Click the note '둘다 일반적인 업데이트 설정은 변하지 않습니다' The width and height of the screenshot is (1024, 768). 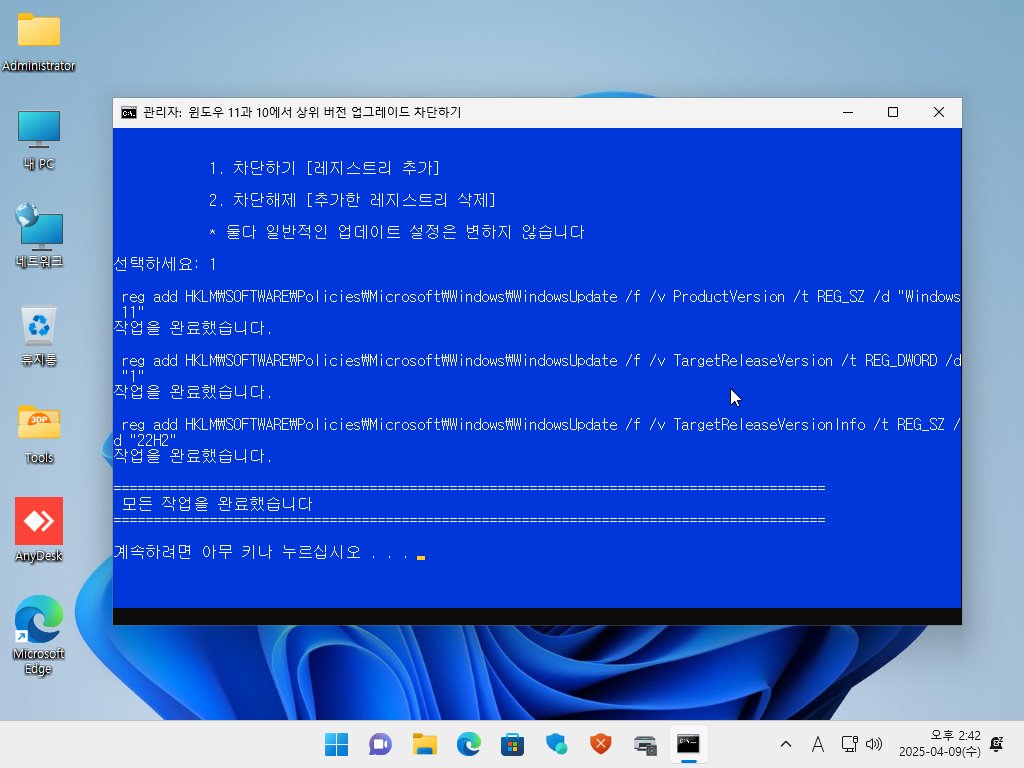pos(396,232)
